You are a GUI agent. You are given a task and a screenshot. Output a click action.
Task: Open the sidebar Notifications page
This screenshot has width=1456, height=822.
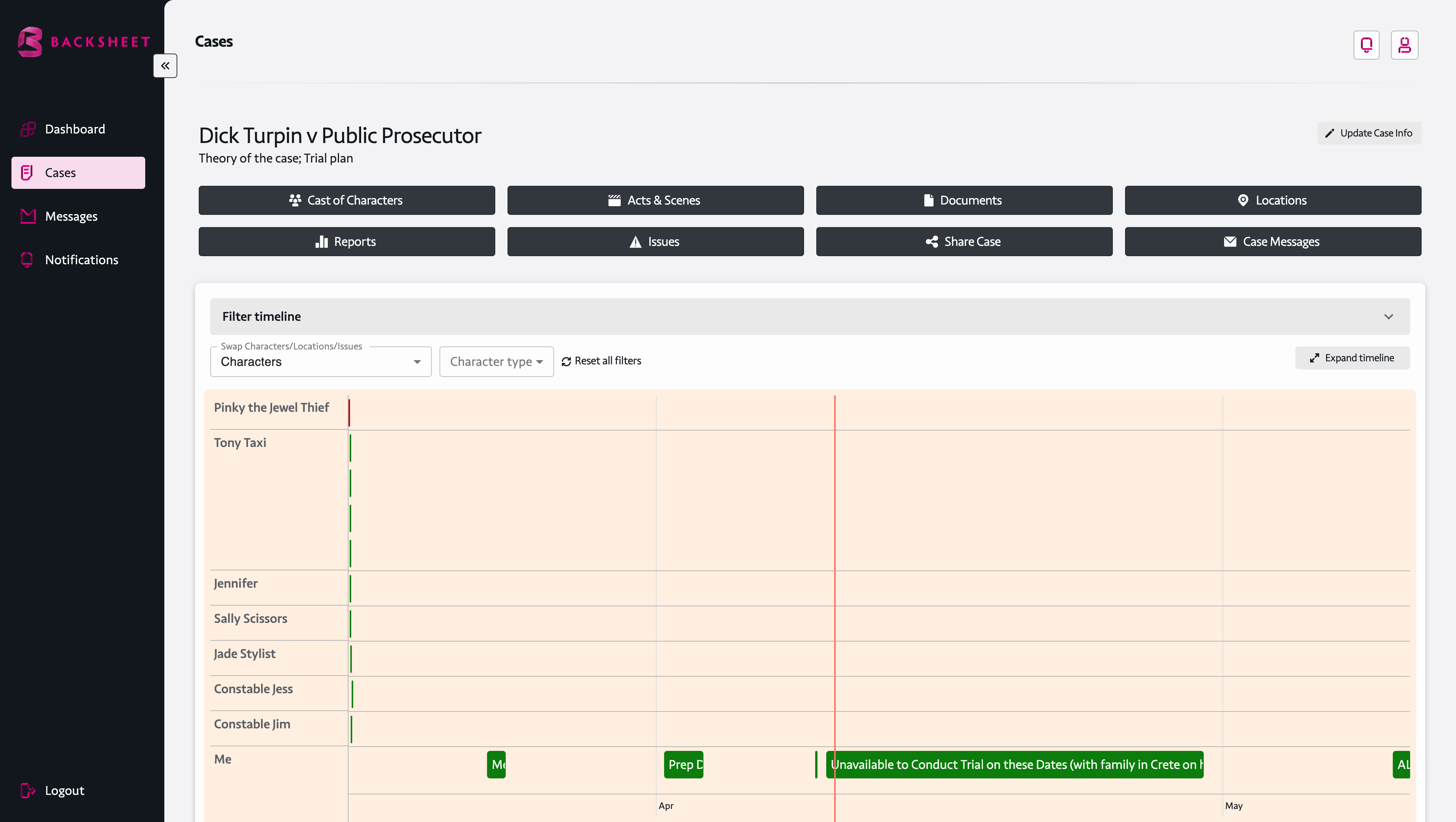pos(81,260)
